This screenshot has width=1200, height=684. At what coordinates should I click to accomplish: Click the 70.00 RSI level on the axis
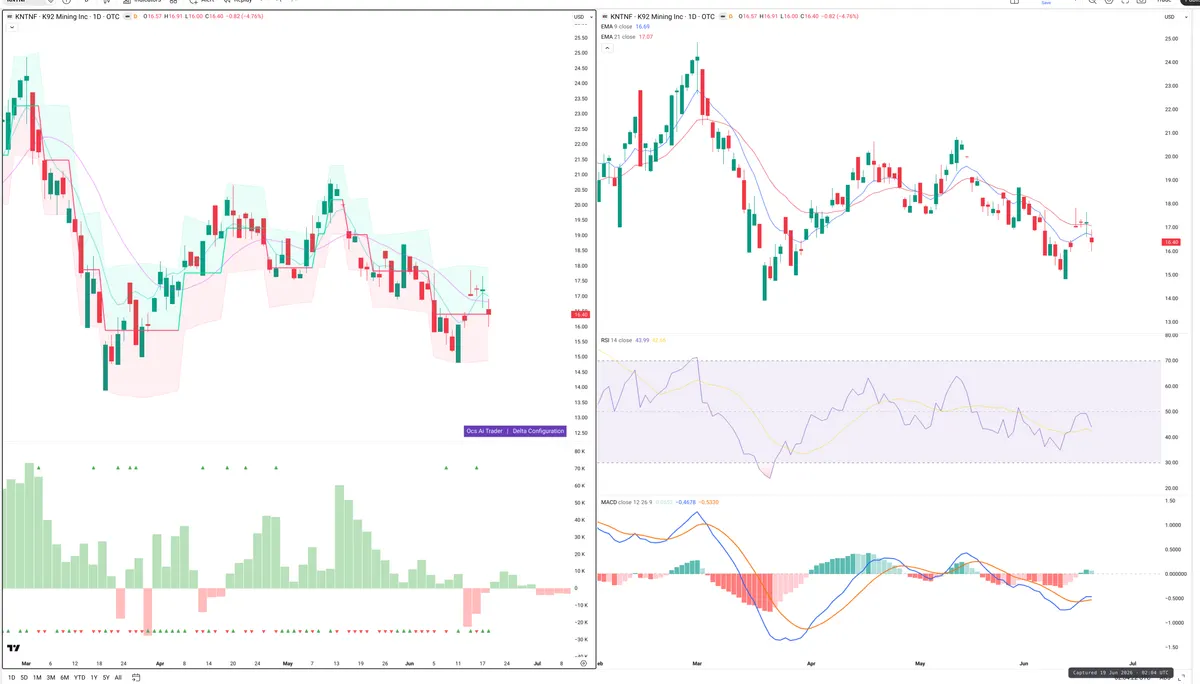[x=1172, y=360]
